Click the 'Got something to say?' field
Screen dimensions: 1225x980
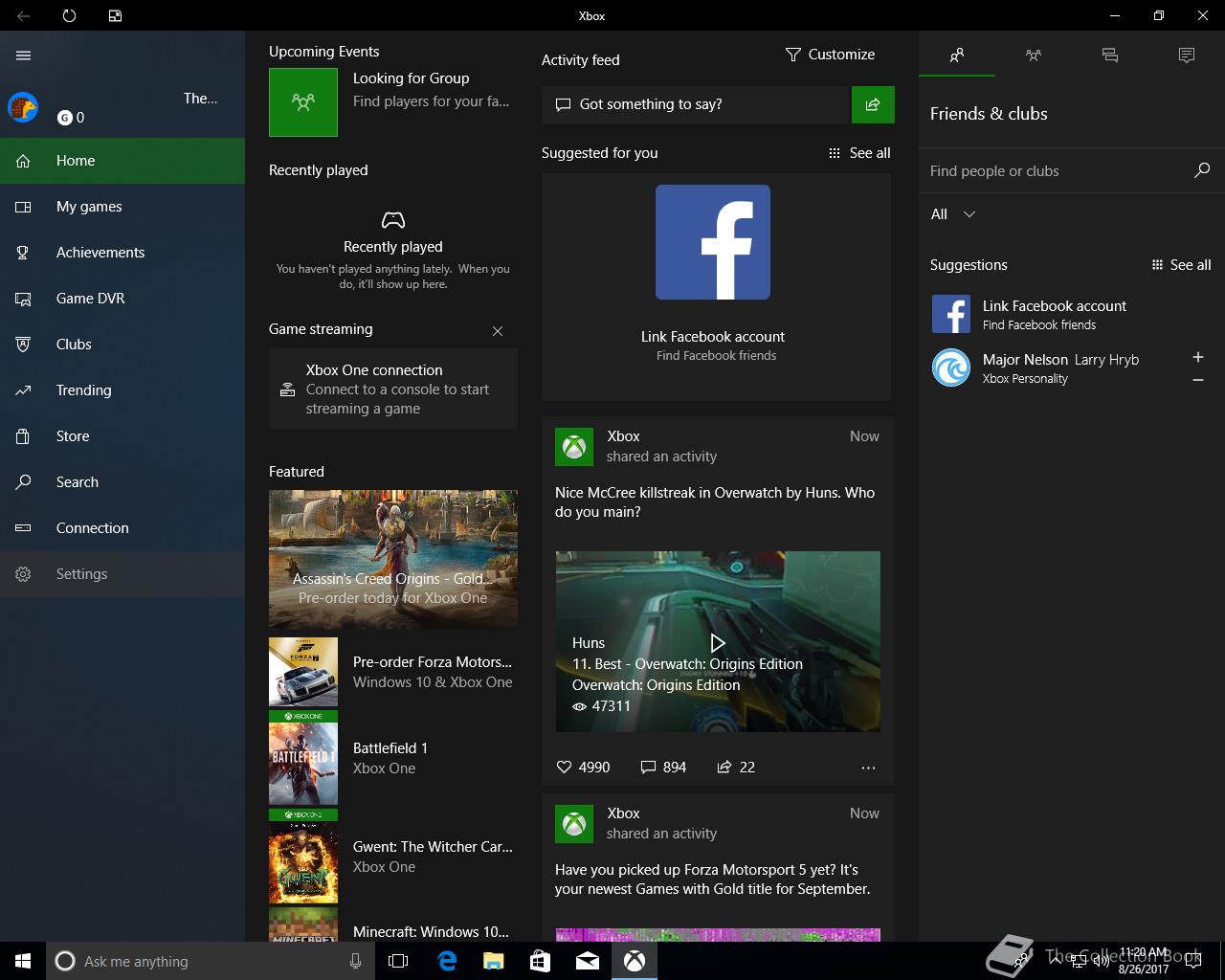pos(695,104)
